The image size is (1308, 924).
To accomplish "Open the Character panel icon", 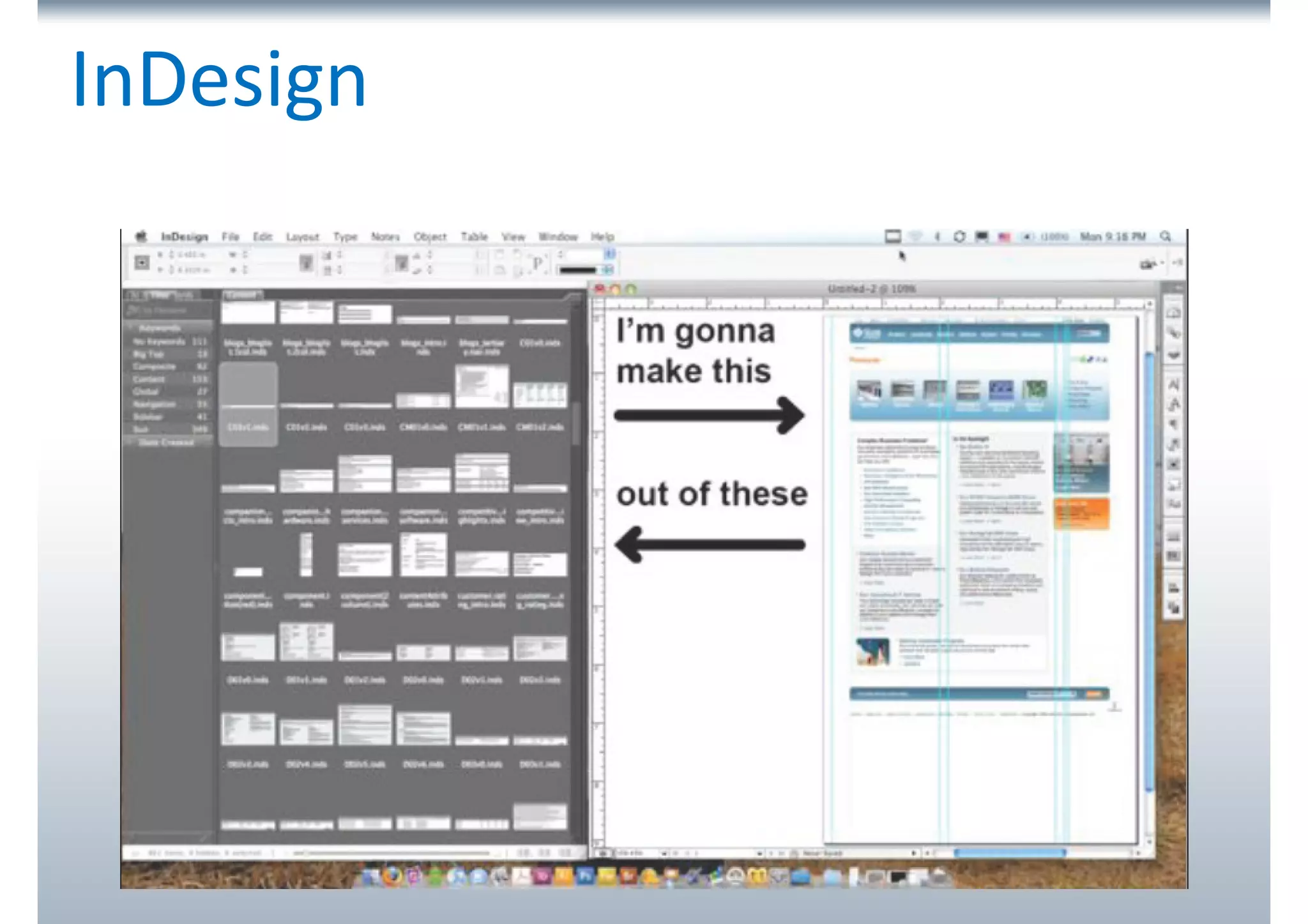I will click(1174, 384).
